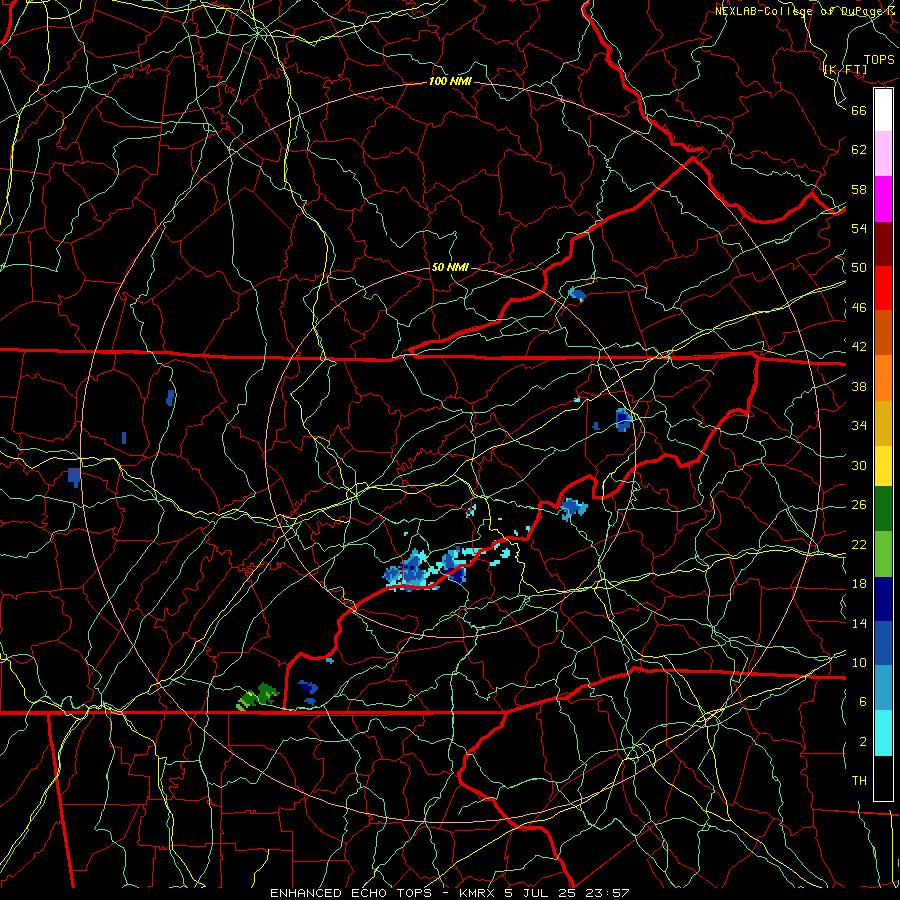Click the '10' legend value
Image resolution: width=900 pixels, height=900 pixels.
[859, 662]
